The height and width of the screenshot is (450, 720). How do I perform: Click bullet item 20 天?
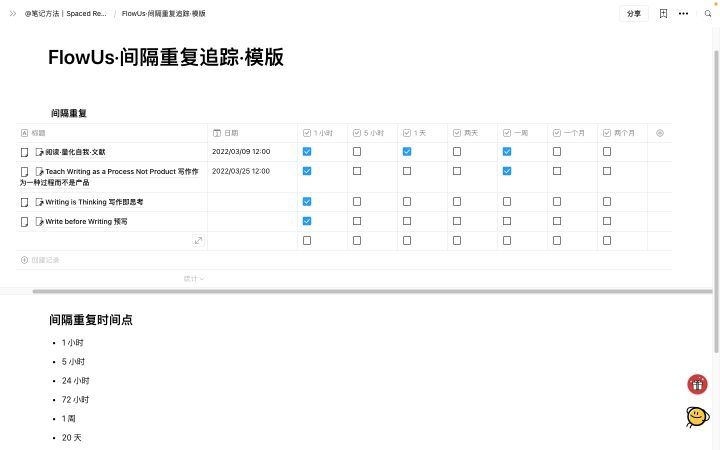tap(72, 438)
